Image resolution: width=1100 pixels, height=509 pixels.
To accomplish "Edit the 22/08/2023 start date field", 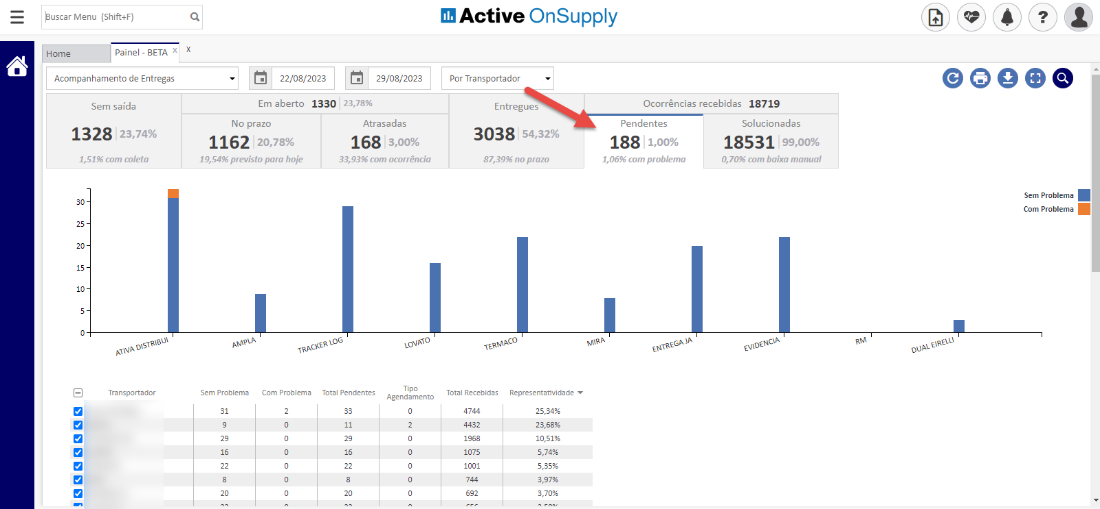I will (x=303, y=79).
